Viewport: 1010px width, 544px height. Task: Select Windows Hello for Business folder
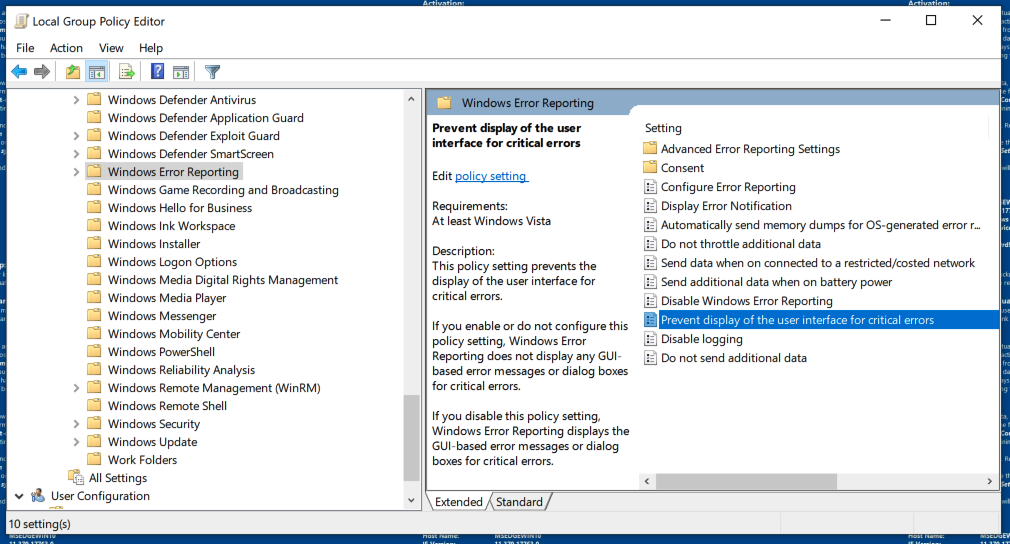180,208
